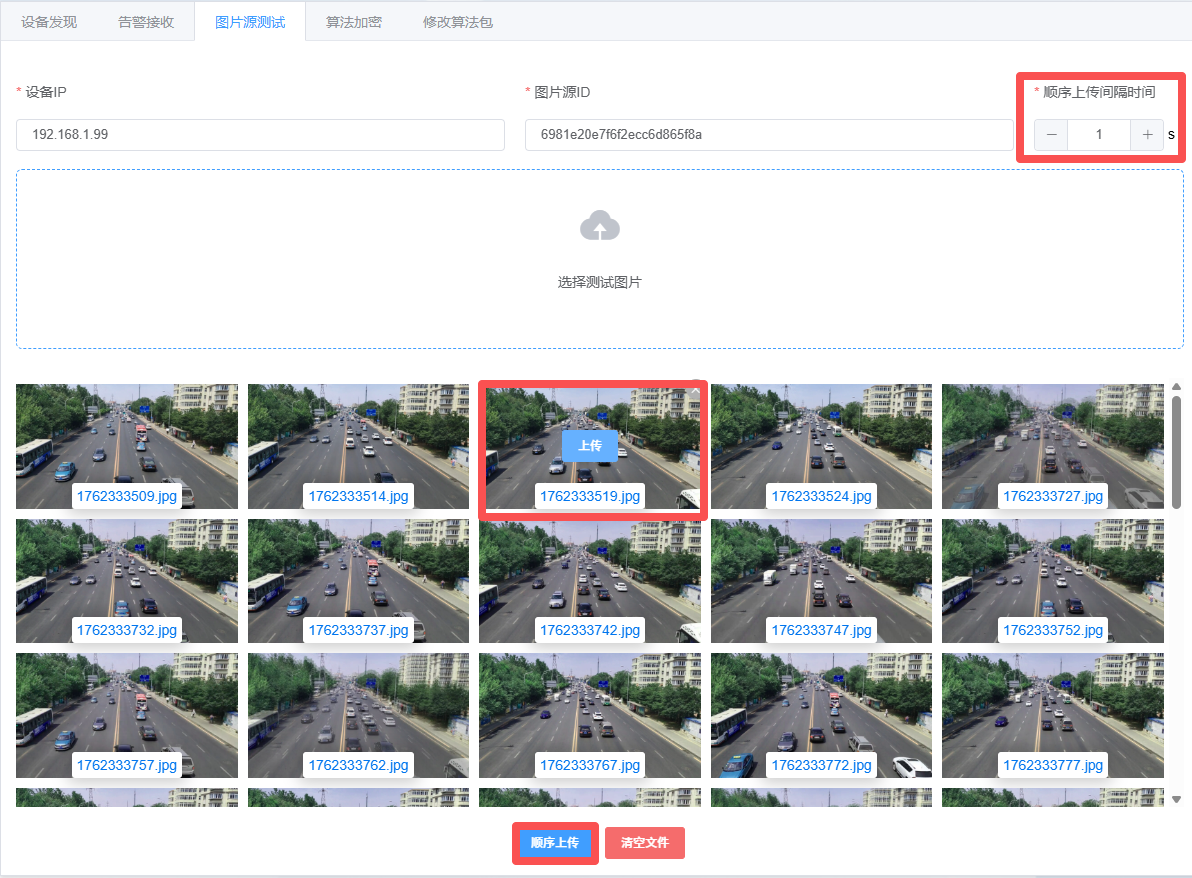Open the 1762333772.jpg file link
1192x878 pixels.
(x=821, y=765)
